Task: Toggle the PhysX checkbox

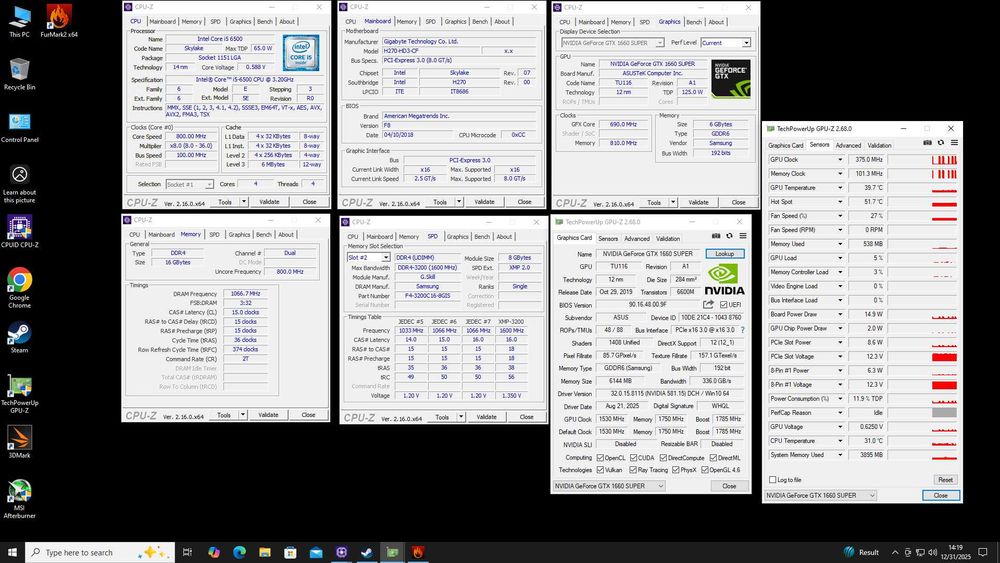Action: (x=675, y=470)
